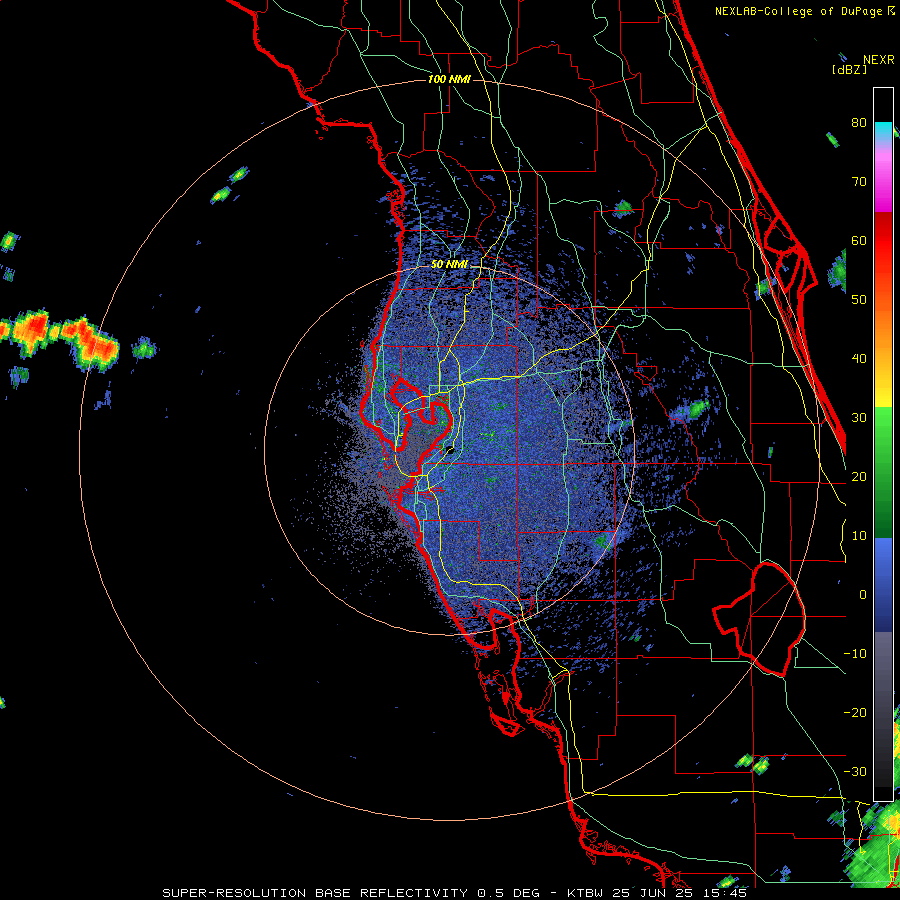This screenshot has width=900, height=900.
Task: Pick the blue band of the color scale
Action: click(x=883, y=585)
